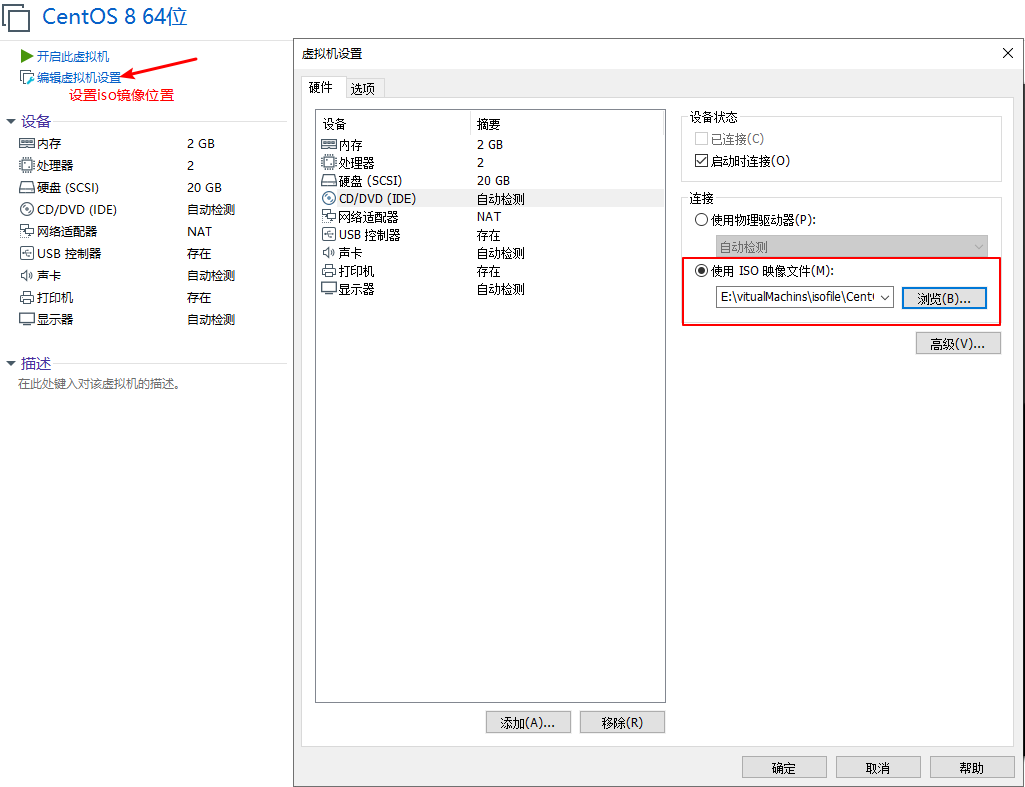Select 硬盘 (SCSI) row in dialog list
The width and height of the screenshot is (1025, 787).
[x=490, y=180]
